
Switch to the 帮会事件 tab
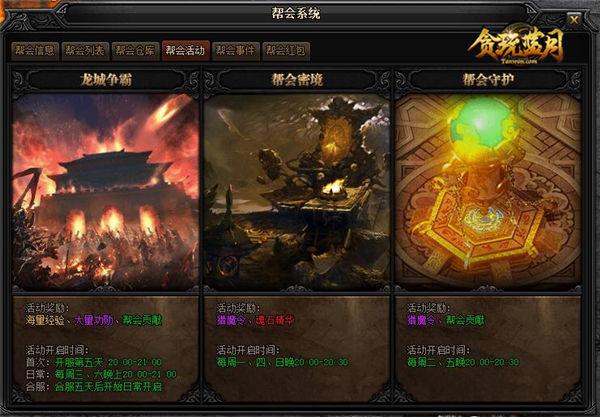click(236, 50)
